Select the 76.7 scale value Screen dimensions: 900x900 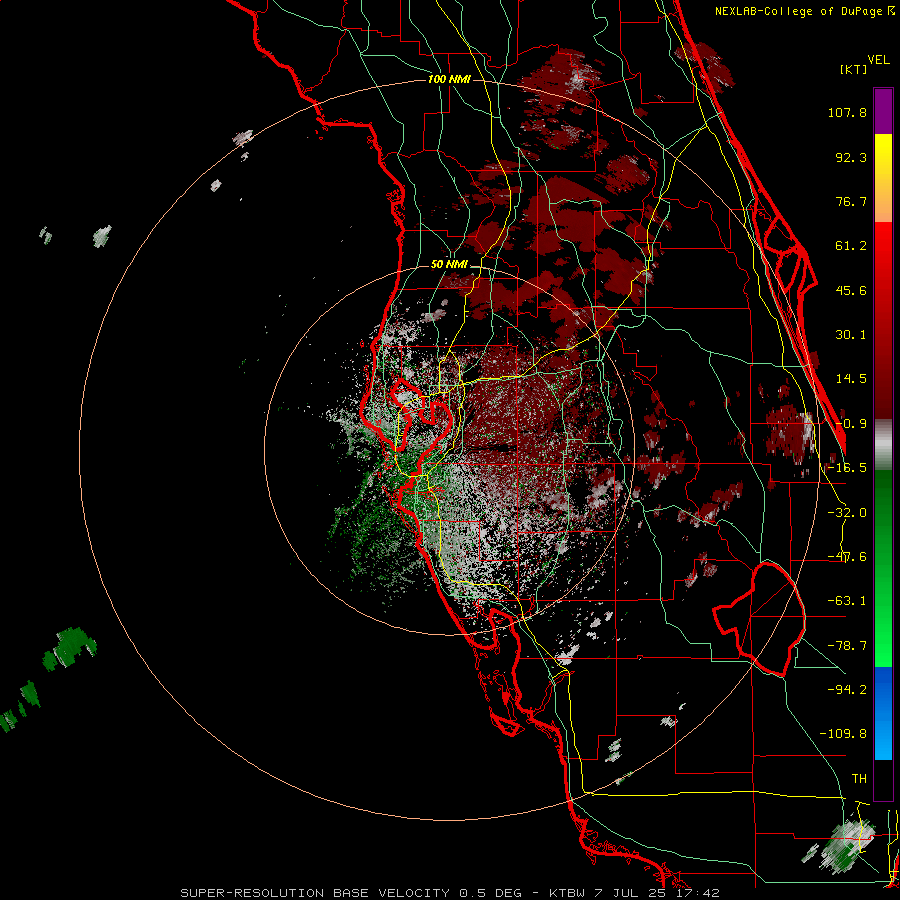851,201
